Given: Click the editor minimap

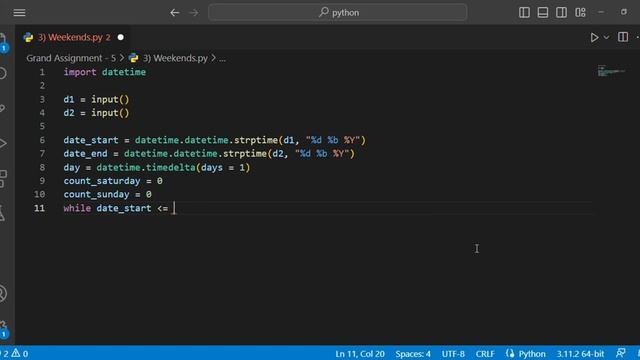Looking at the screenshot, I should [x=611, y=71].
